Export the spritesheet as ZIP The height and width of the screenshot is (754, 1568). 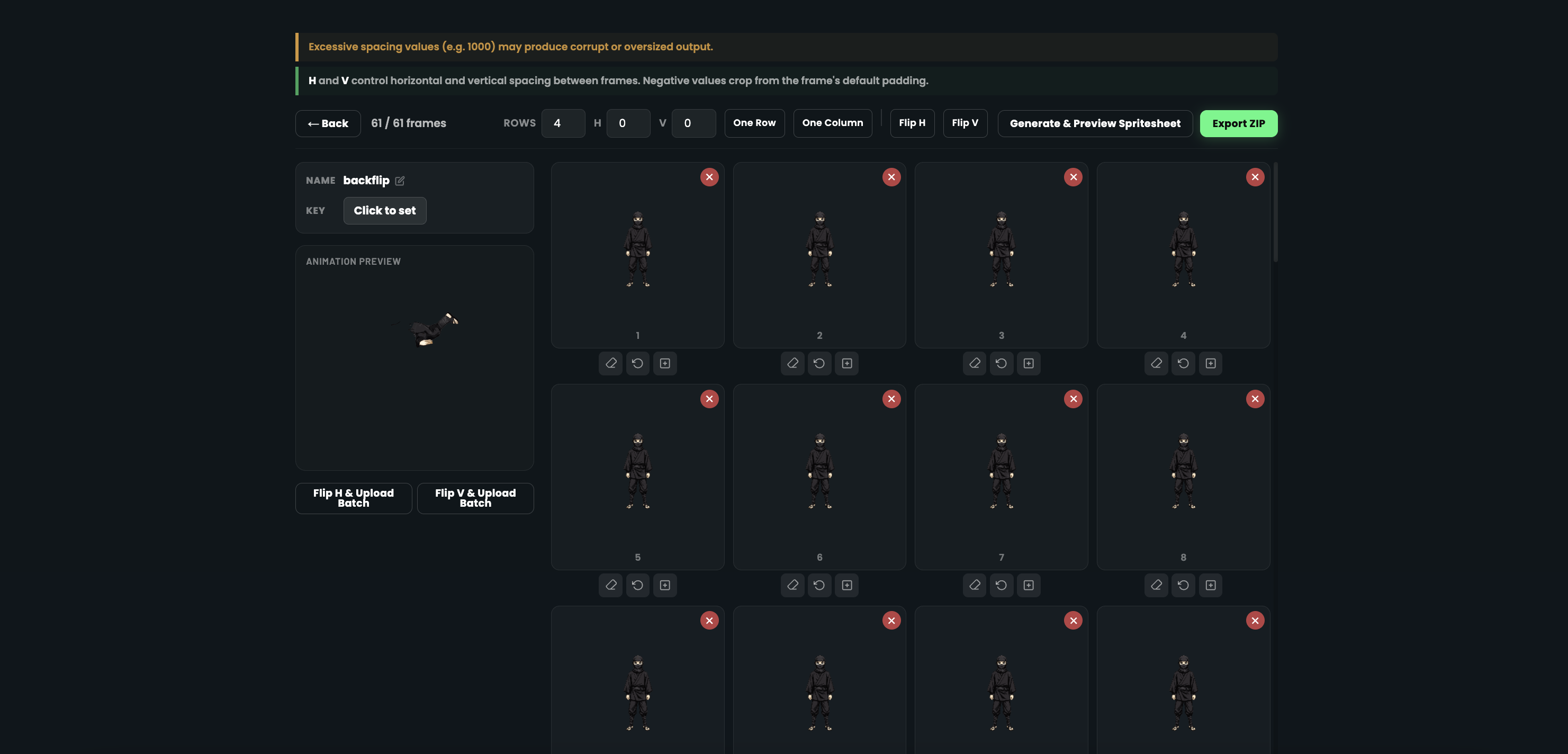point(1239,123)
